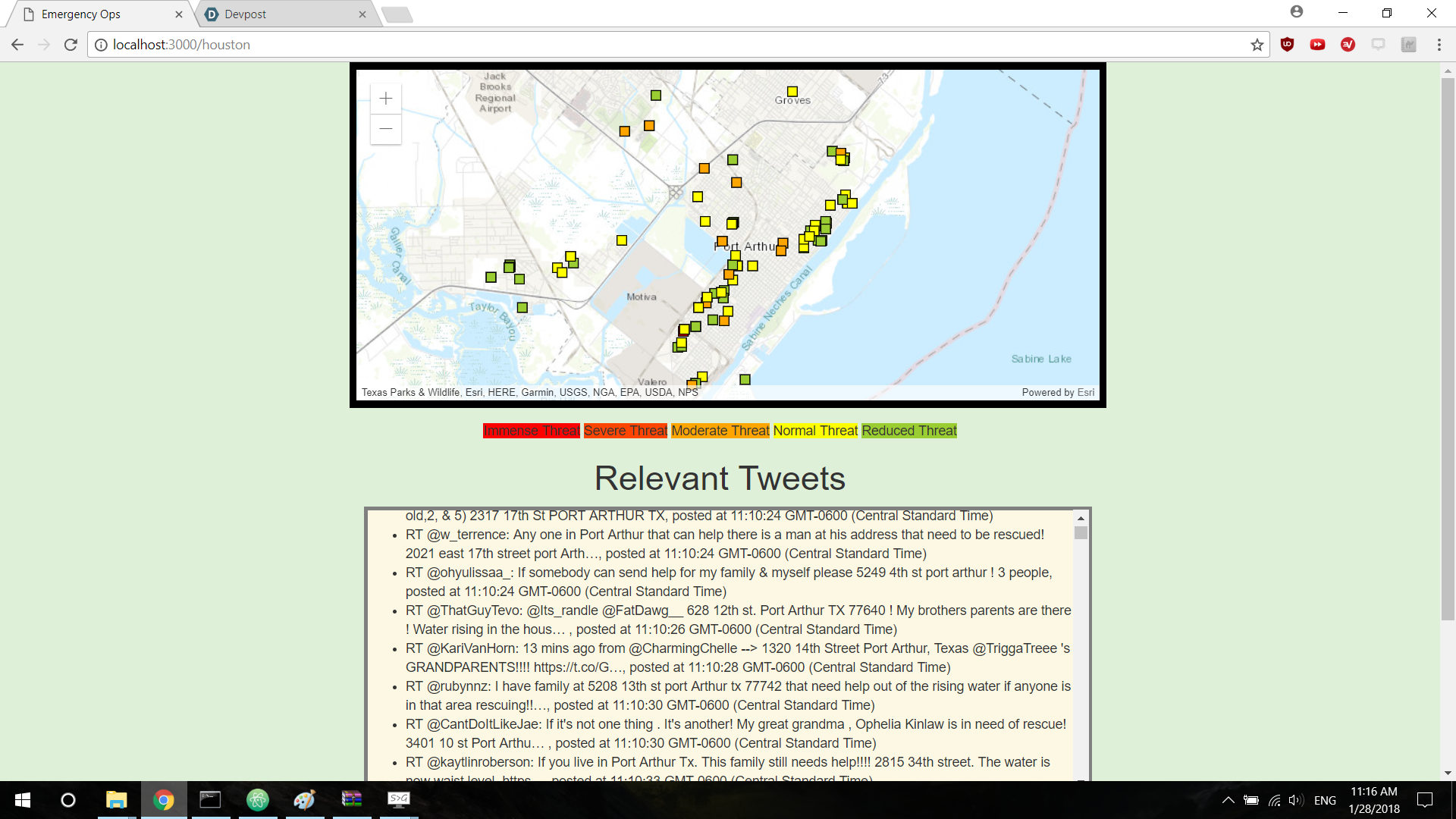Screen dimensions: 1456x819
Task: Close the Devpost tab
Action: [x=362, y=14]
